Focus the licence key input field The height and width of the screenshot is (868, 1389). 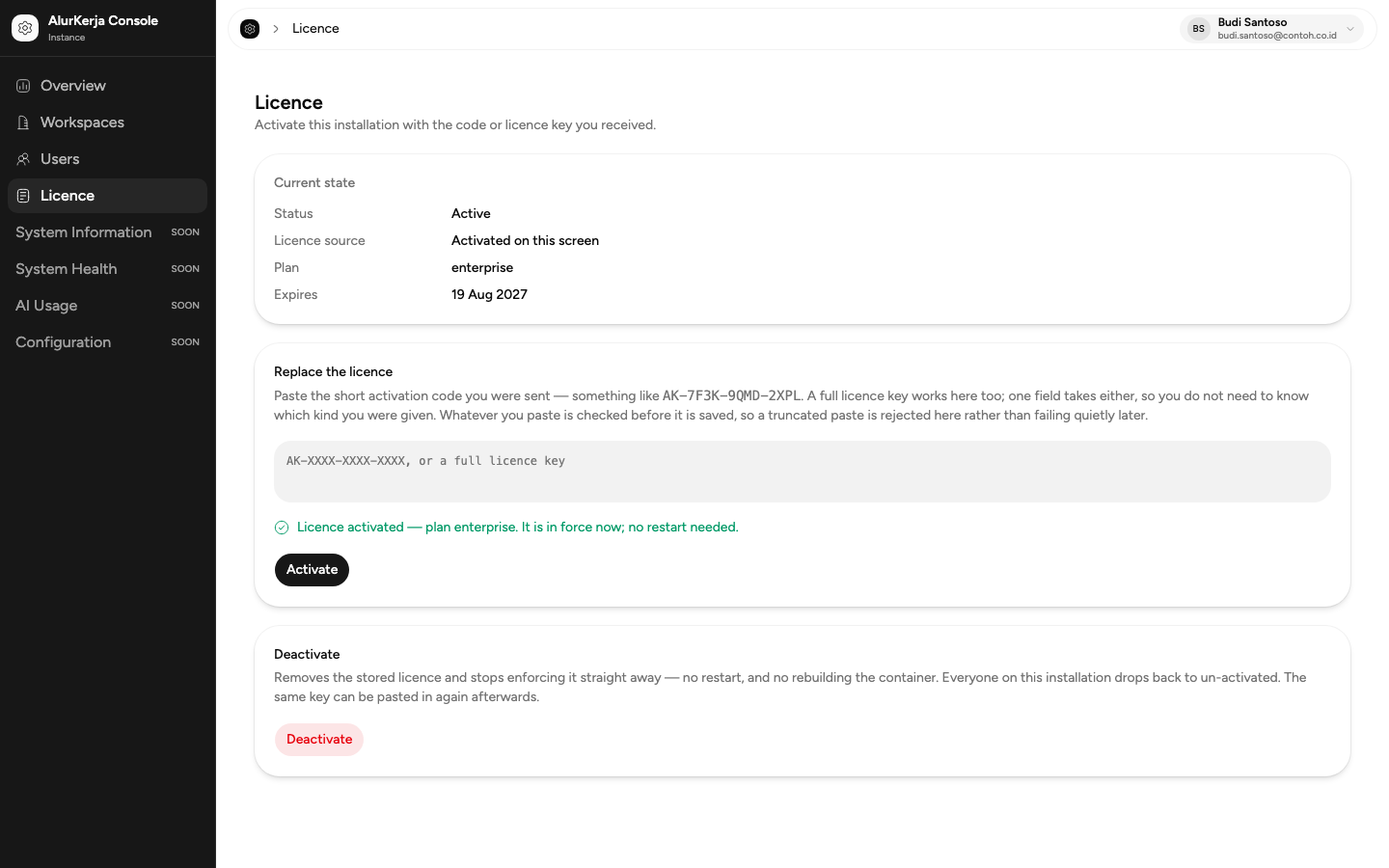coord(802,472)
